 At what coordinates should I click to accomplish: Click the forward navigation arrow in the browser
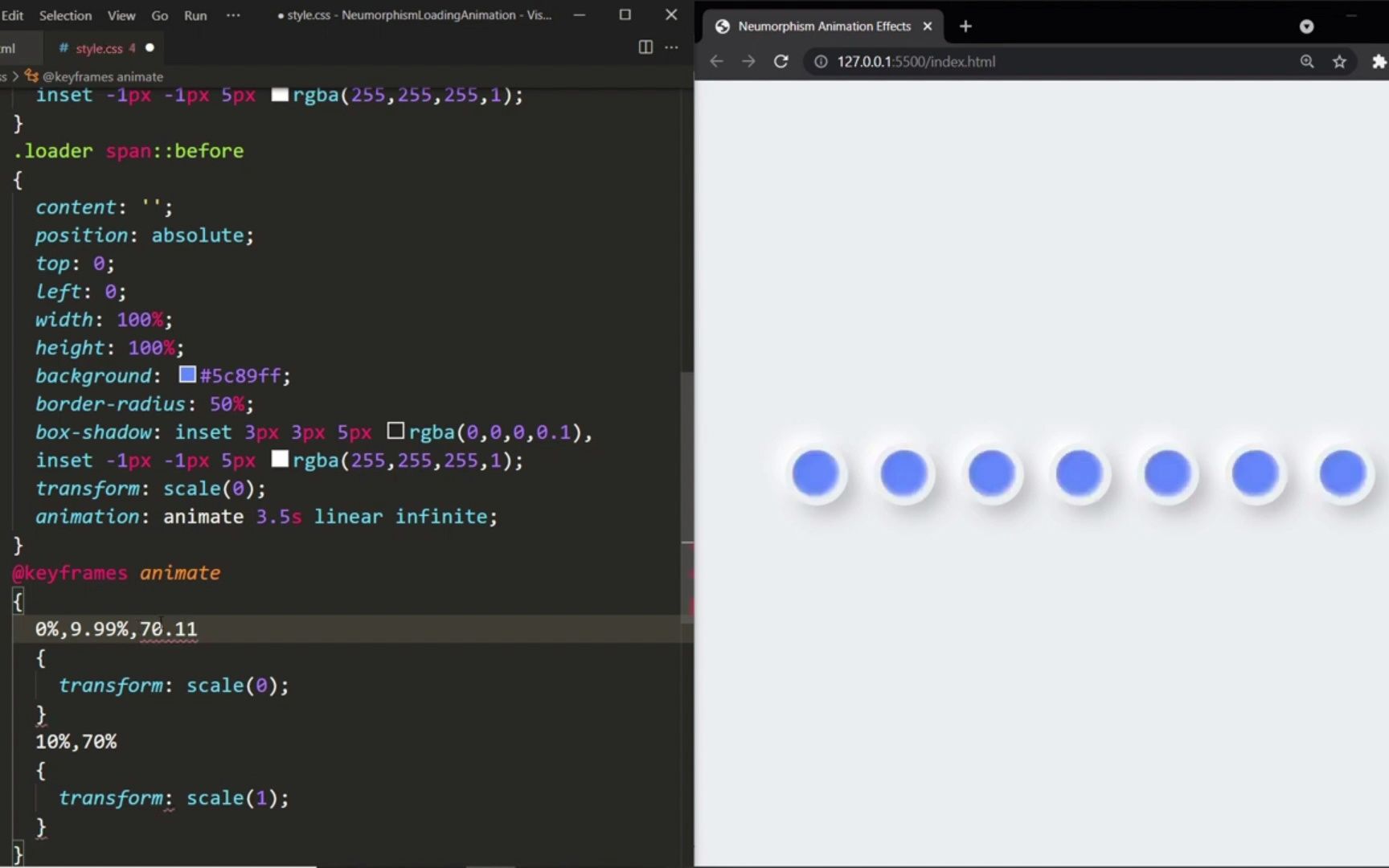click(x=748, y=61)
